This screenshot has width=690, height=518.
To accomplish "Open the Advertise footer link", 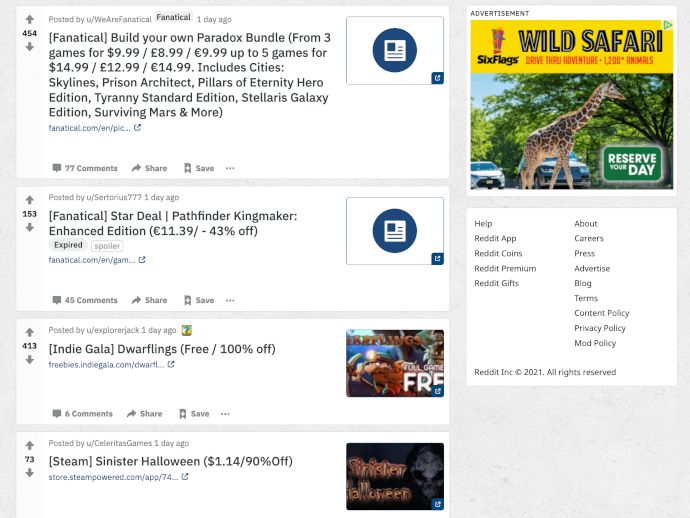I will click(592, 268).
